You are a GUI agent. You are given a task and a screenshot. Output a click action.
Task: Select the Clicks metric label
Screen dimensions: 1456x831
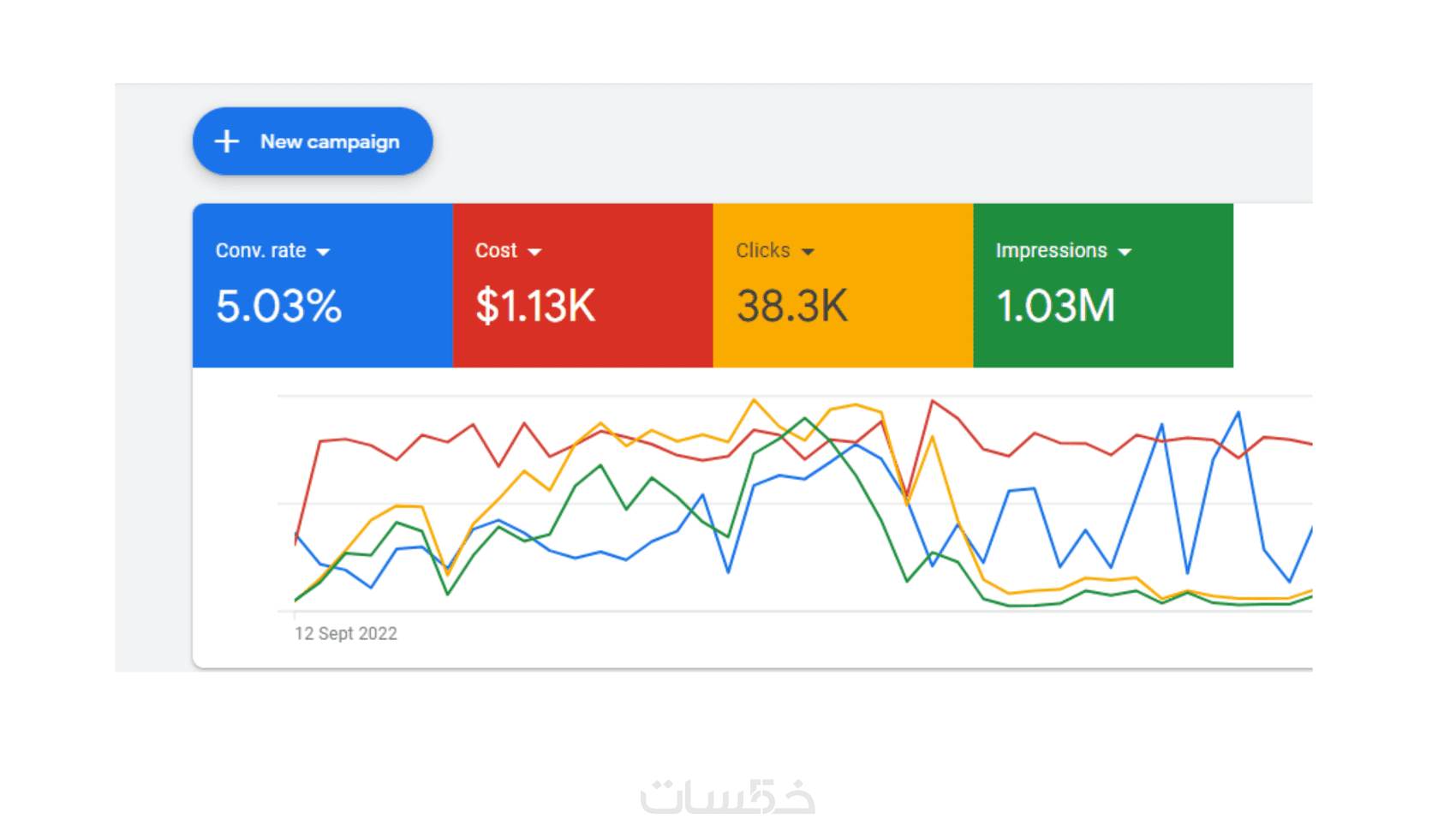(x=762, y=250)
